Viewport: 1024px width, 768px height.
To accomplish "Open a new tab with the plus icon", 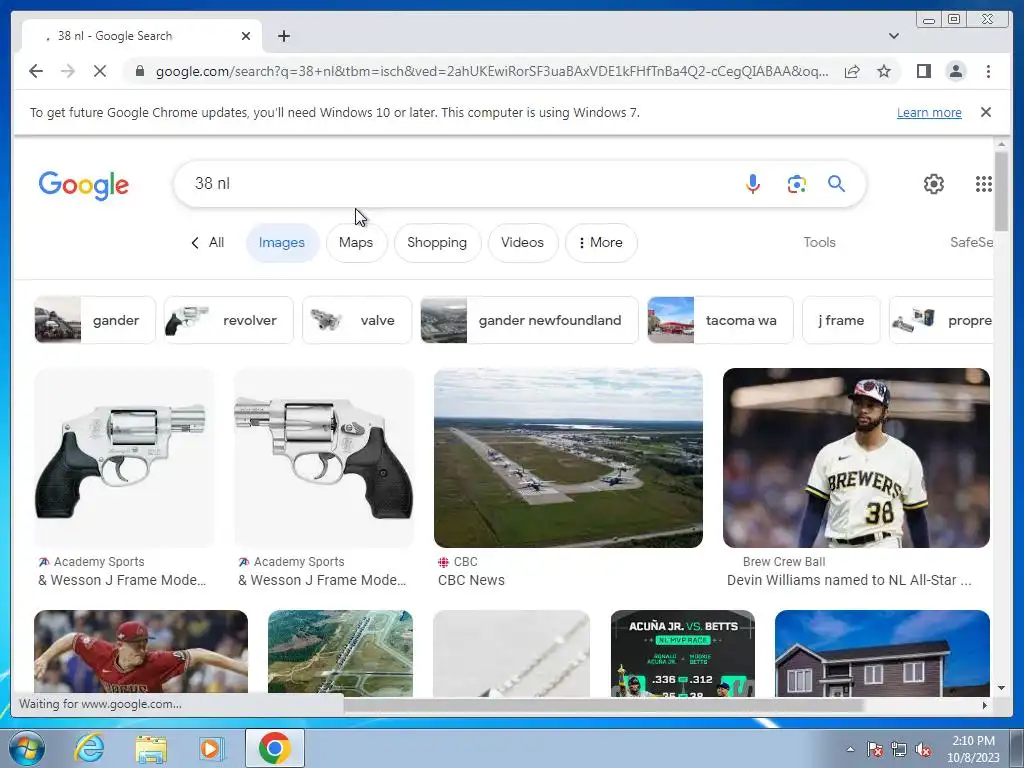I will click(283, 36).
